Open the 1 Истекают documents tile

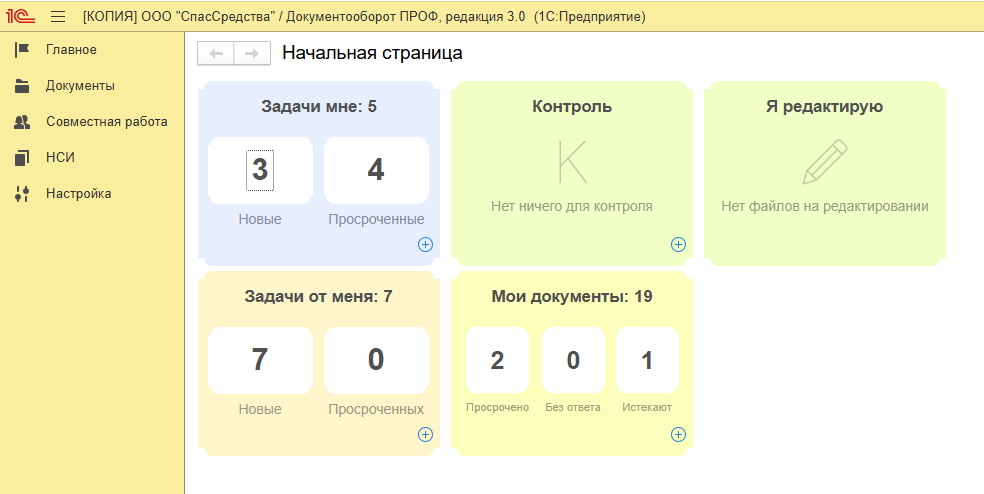click(647, 360)
